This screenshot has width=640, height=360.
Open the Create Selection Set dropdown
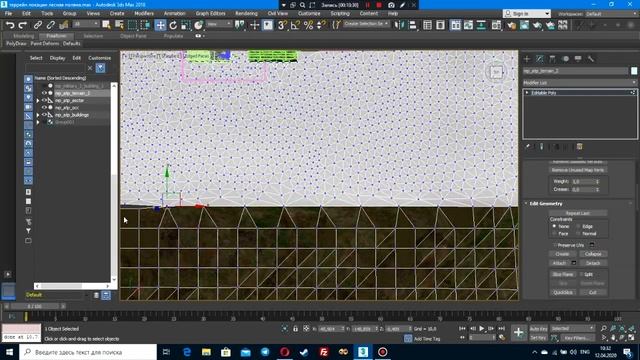tap(366, 24)
